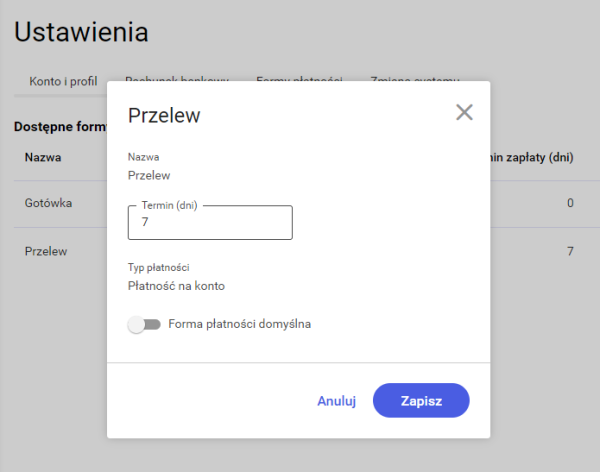Click the Termin (dni) input field
Image resolution: width=600 pixels, height=472 pixels.
(210, 223)
